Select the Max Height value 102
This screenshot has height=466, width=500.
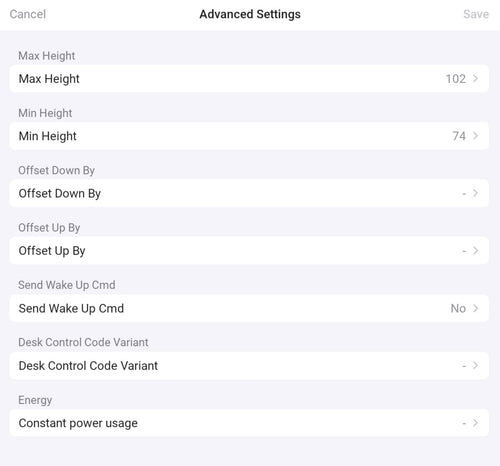point(456,79)
